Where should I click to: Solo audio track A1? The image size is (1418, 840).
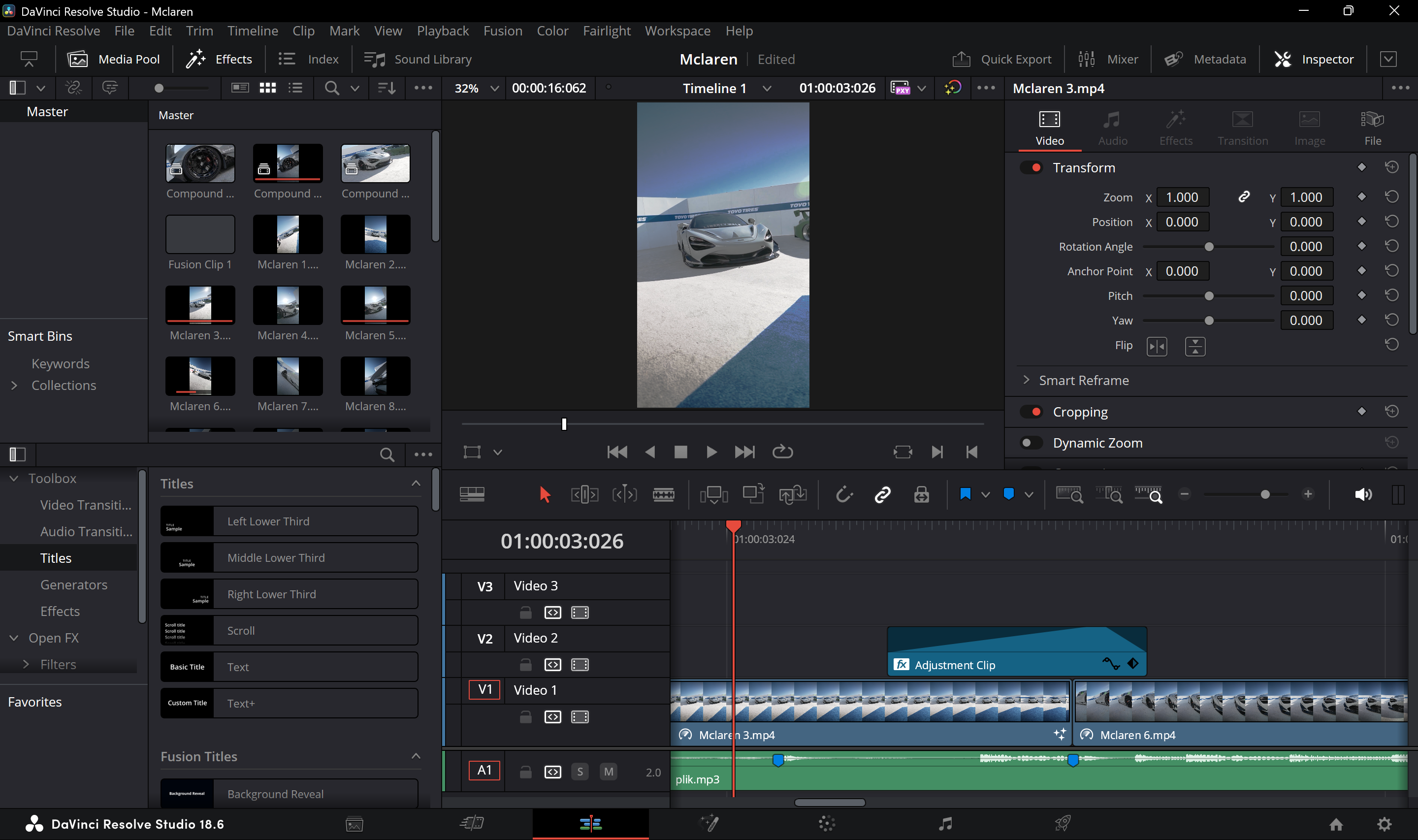[580, 772]
